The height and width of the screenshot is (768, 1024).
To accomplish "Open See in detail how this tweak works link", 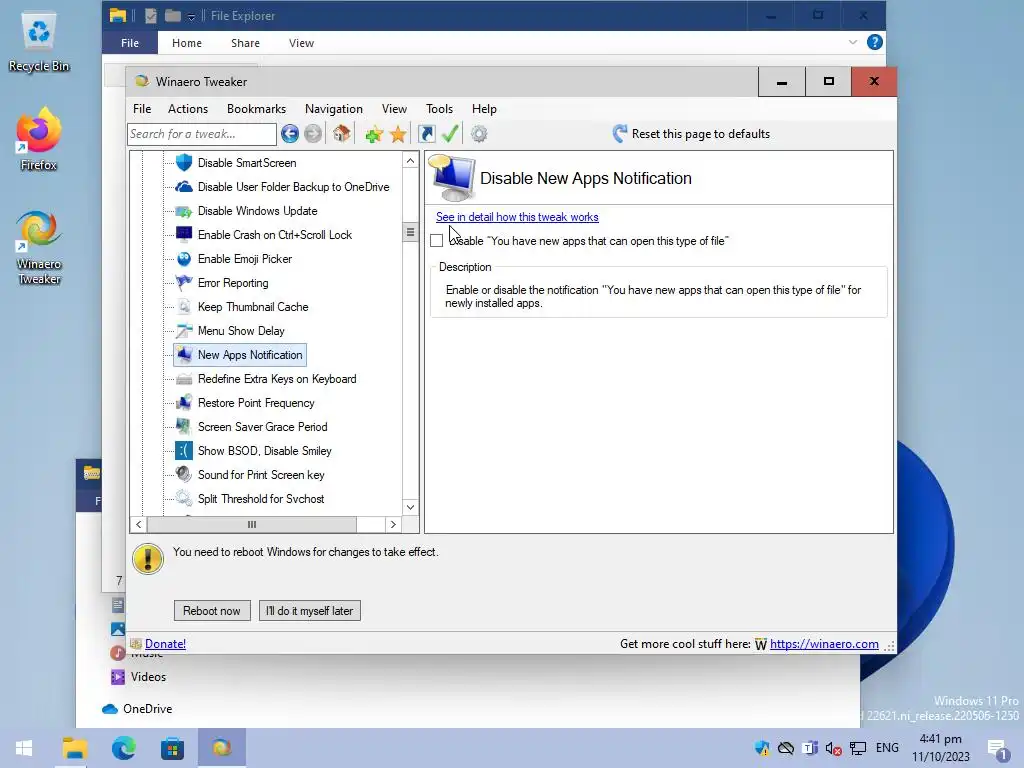I will [x=517, y=217].
